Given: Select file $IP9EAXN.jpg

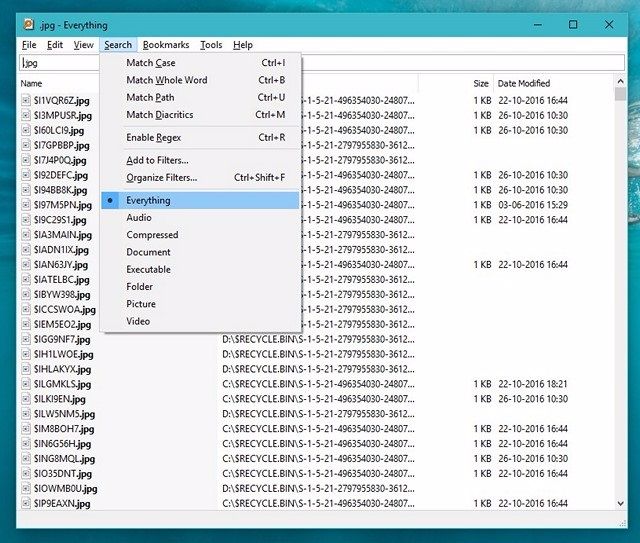Looking at the screenshot, I should pyautogui.click(x=62, y=504).
